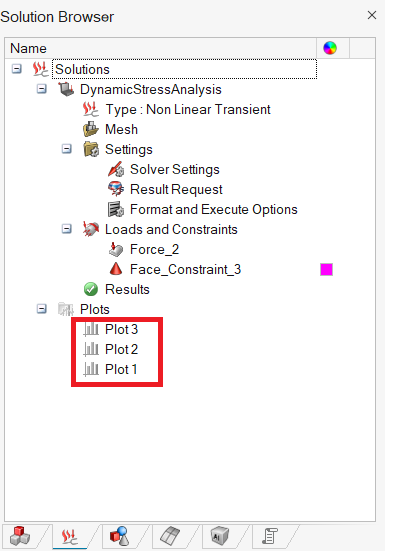
Task: Click the Solver Settings icon
Action: (x=116, y=169)
